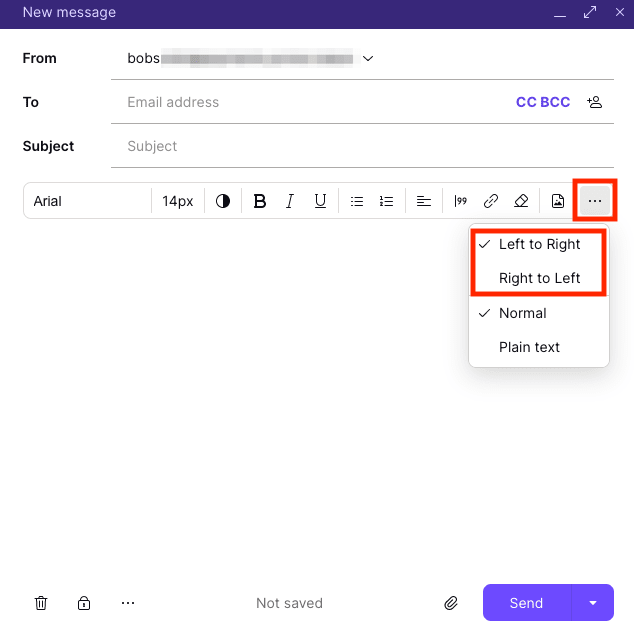Open the bottom-left more actions ellipsis
Screen dimensions: 634x633
tap(128, 603)
